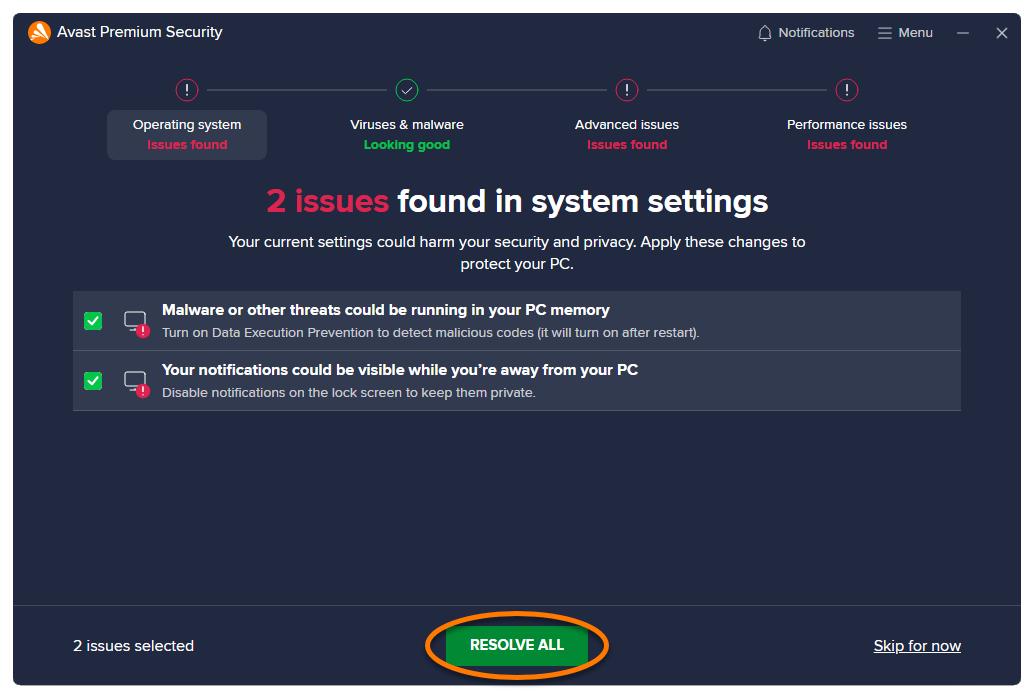Click the Advanced issues warning icon

626,90
